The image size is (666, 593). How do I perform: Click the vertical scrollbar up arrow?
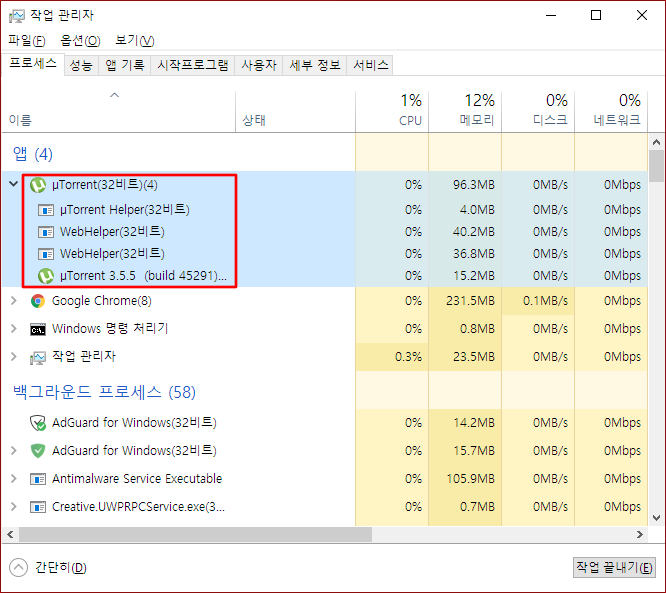pyautogui.click(x=656, y=142)
